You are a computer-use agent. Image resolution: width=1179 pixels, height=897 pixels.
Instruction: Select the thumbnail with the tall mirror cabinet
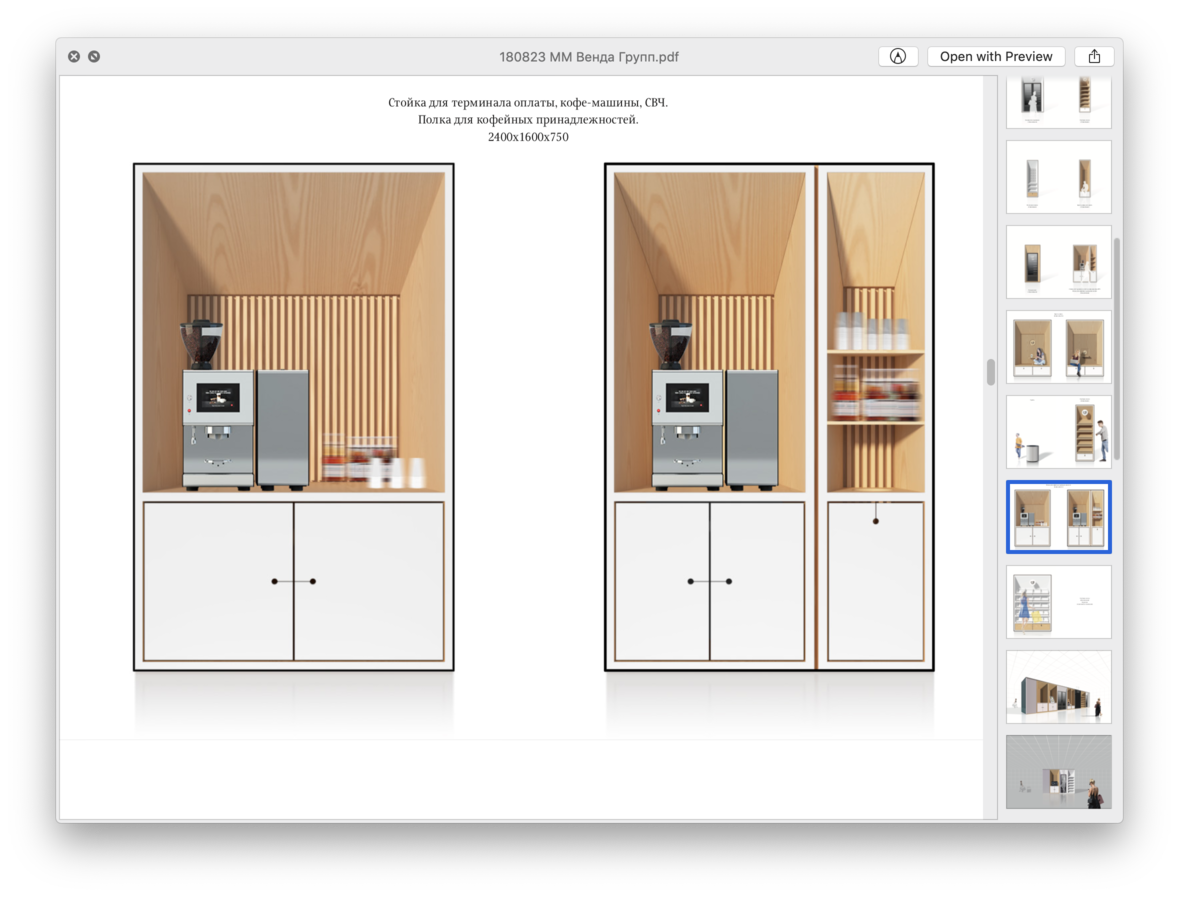click(x=1058, y=262)
